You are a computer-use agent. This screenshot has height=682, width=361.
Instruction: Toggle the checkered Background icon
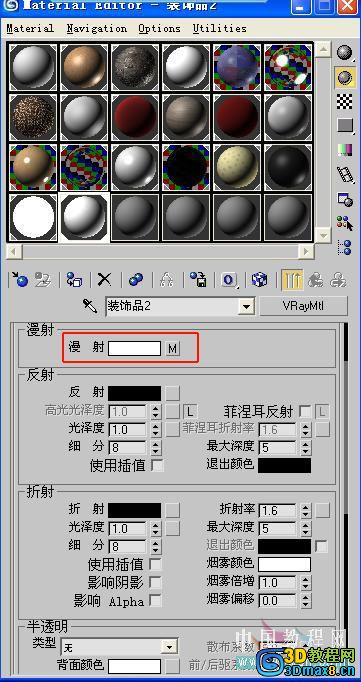point(345,102)
